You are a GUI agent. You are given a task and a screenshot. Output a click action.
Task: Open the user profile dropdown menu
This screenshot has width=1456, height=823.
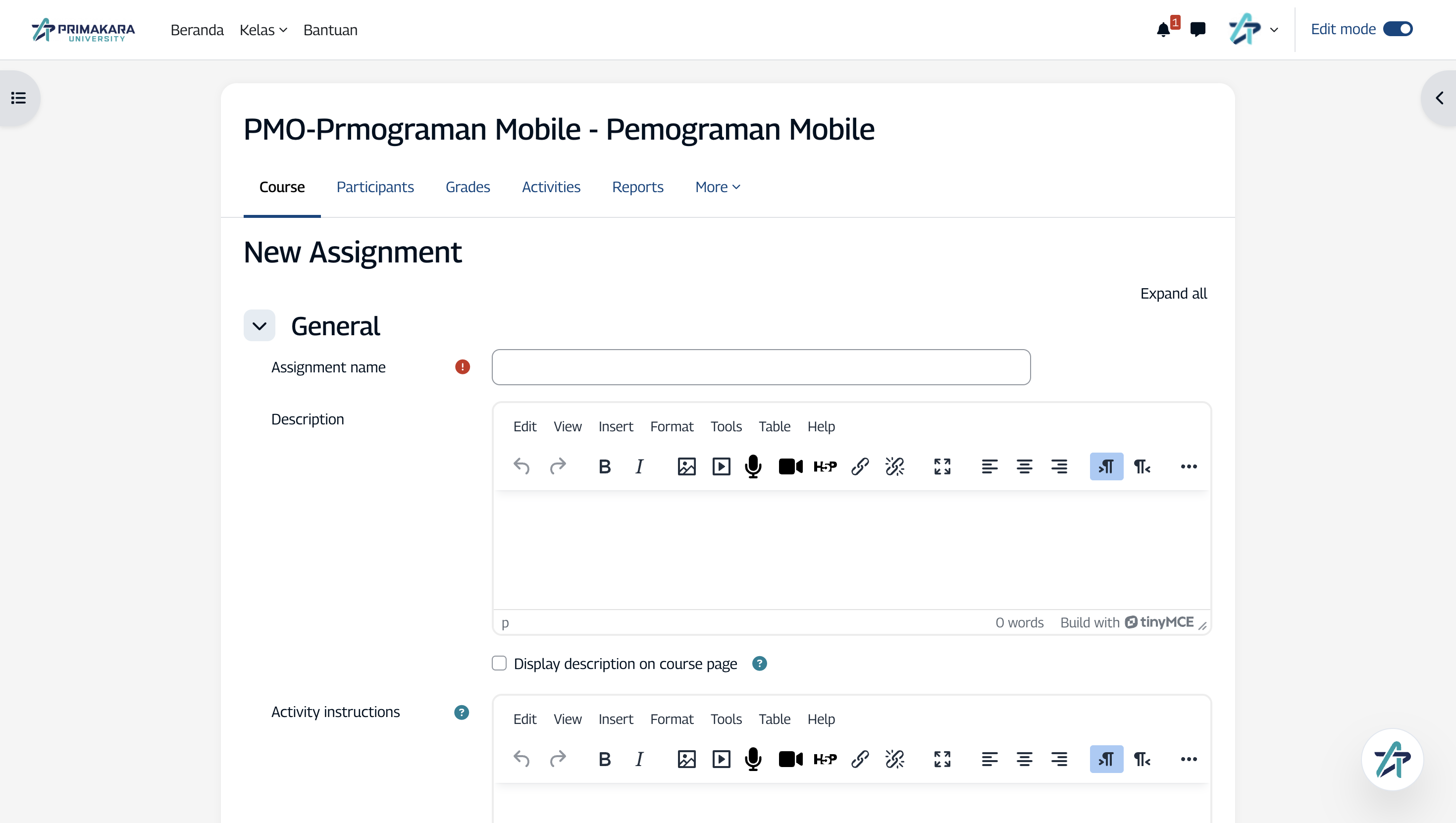1253,29
